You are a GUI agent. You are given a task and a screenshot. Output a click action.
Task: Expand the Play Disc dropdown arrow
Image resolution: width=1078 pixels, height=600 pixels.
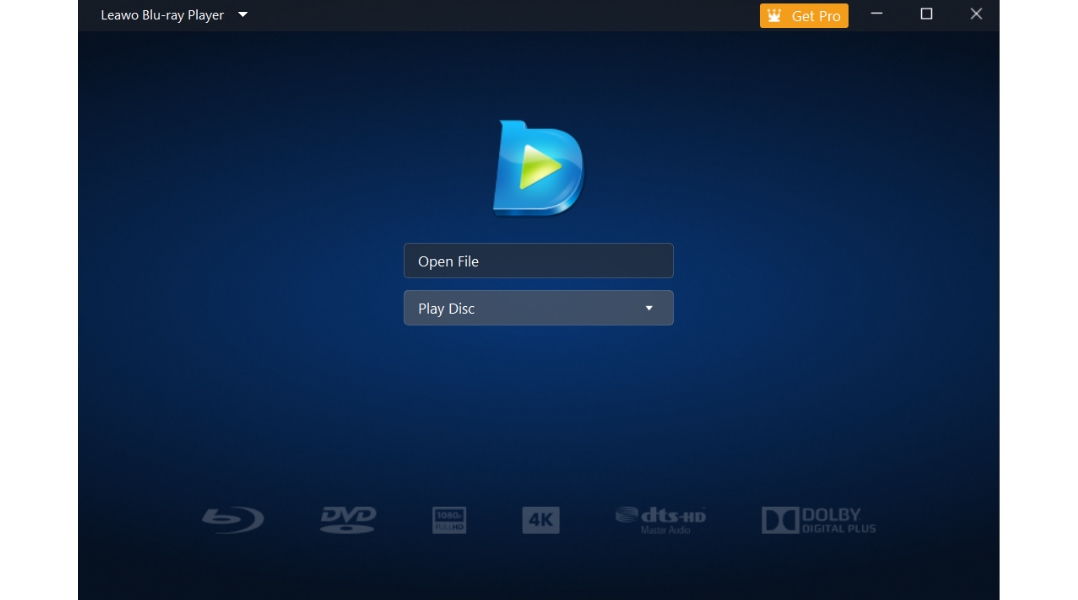(649, 308)
